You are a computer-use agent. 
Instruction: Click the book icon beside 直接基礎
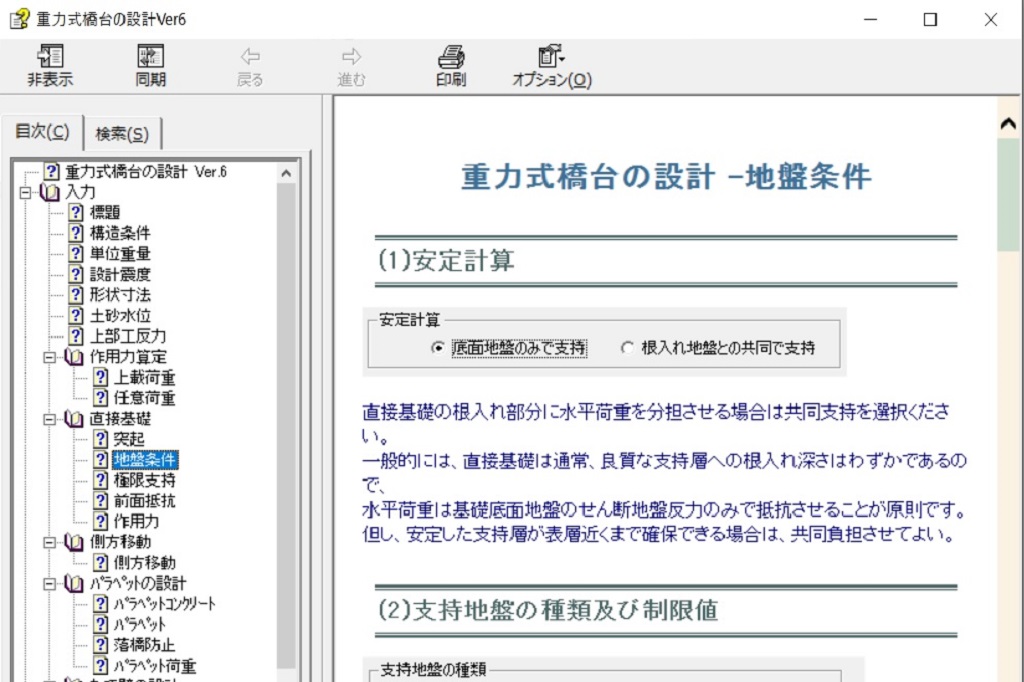[x=74, y=419]
